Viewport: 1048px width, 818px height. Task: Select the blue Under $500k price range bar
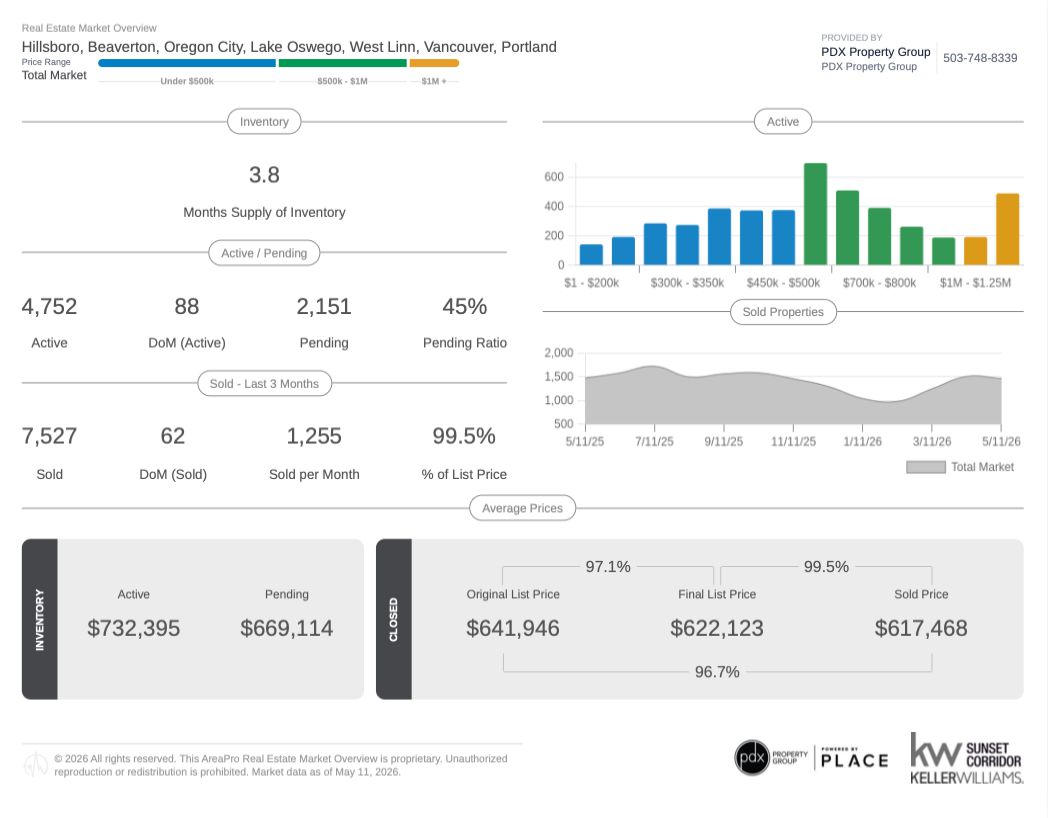click(187, 63)
